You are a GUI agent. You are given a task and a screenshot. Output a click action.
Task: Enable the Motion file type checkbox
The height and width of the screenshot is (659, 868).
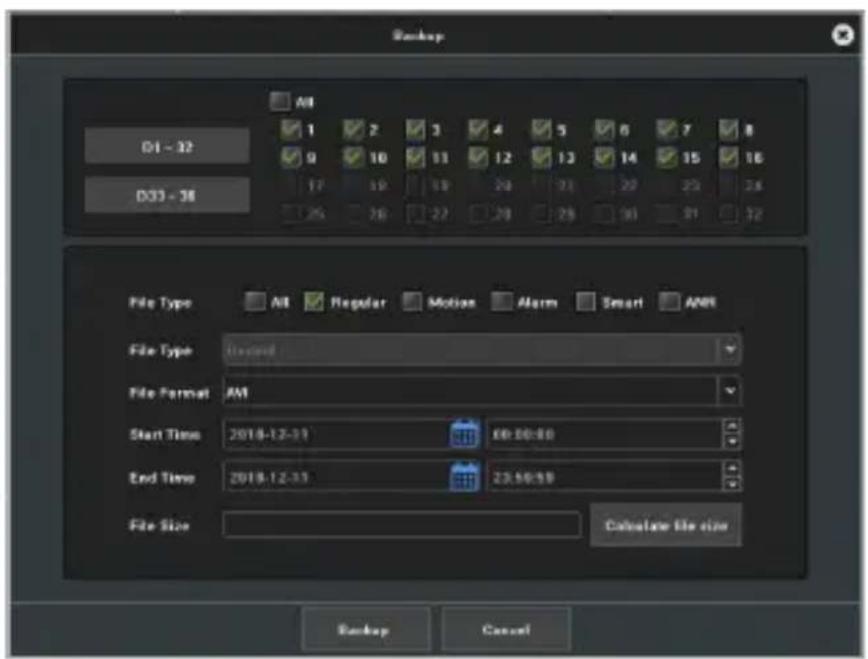pos(412,302)
